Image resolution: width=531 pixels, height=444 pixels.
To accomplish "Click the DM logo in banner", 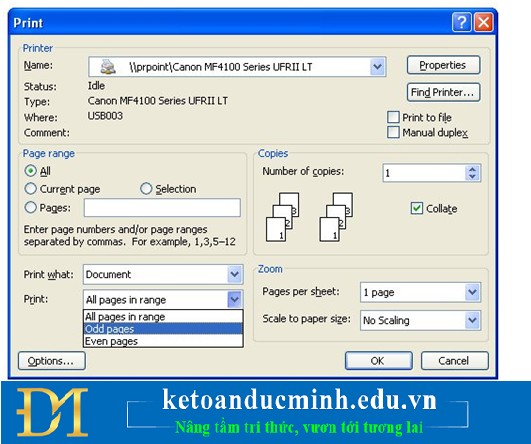I will [x=52, y=412].
